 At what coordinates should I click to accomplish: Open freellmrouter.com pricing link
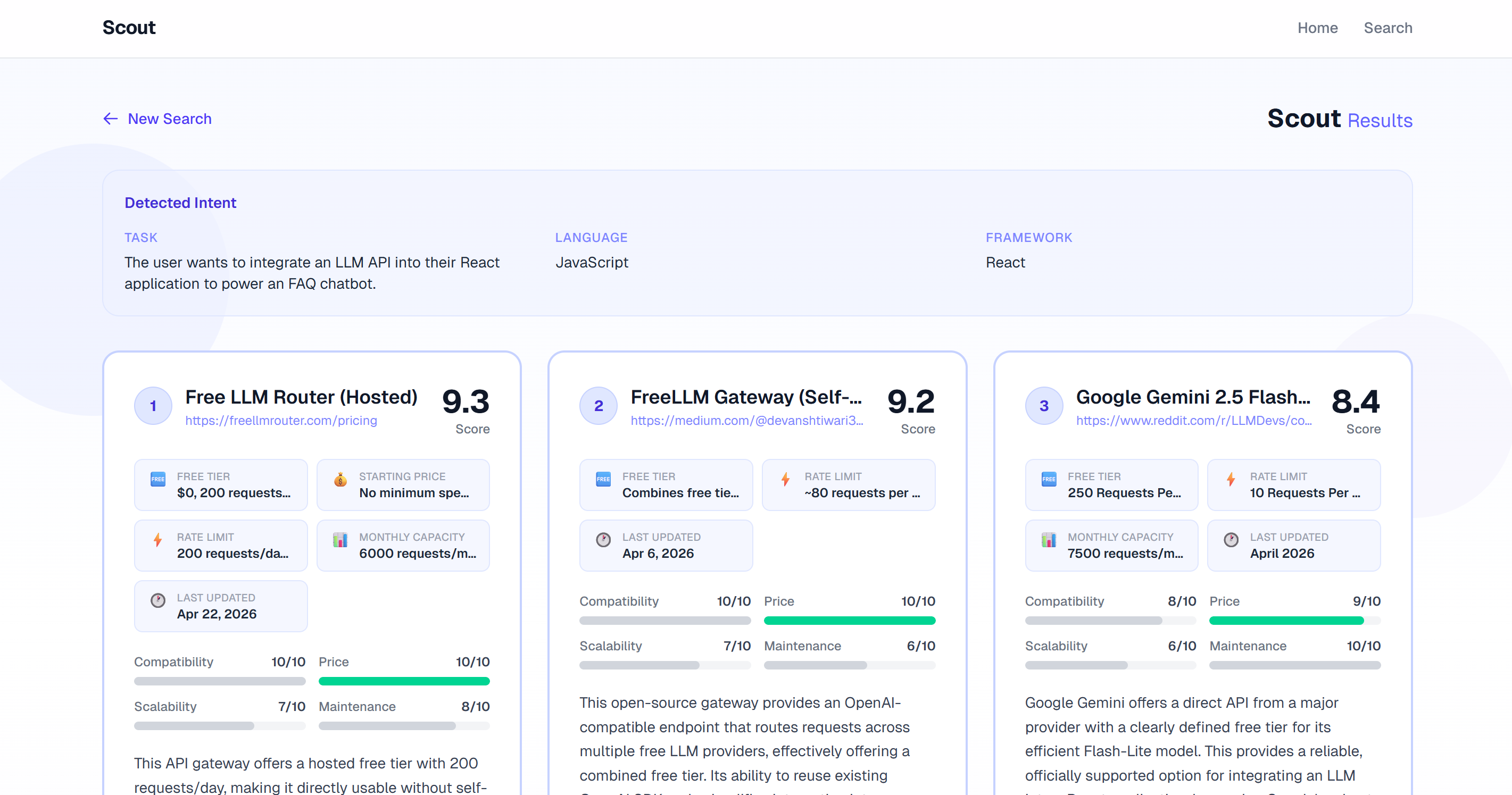point(281,421)
